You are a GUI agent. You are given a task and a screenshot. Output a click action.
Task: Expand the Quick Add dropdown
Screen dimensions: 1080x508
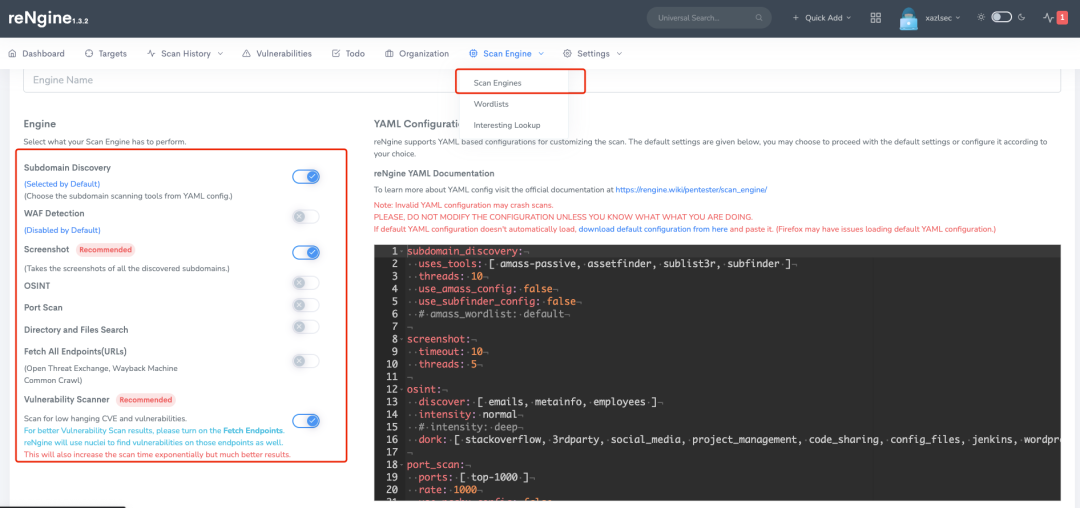[x=822, y=18]
